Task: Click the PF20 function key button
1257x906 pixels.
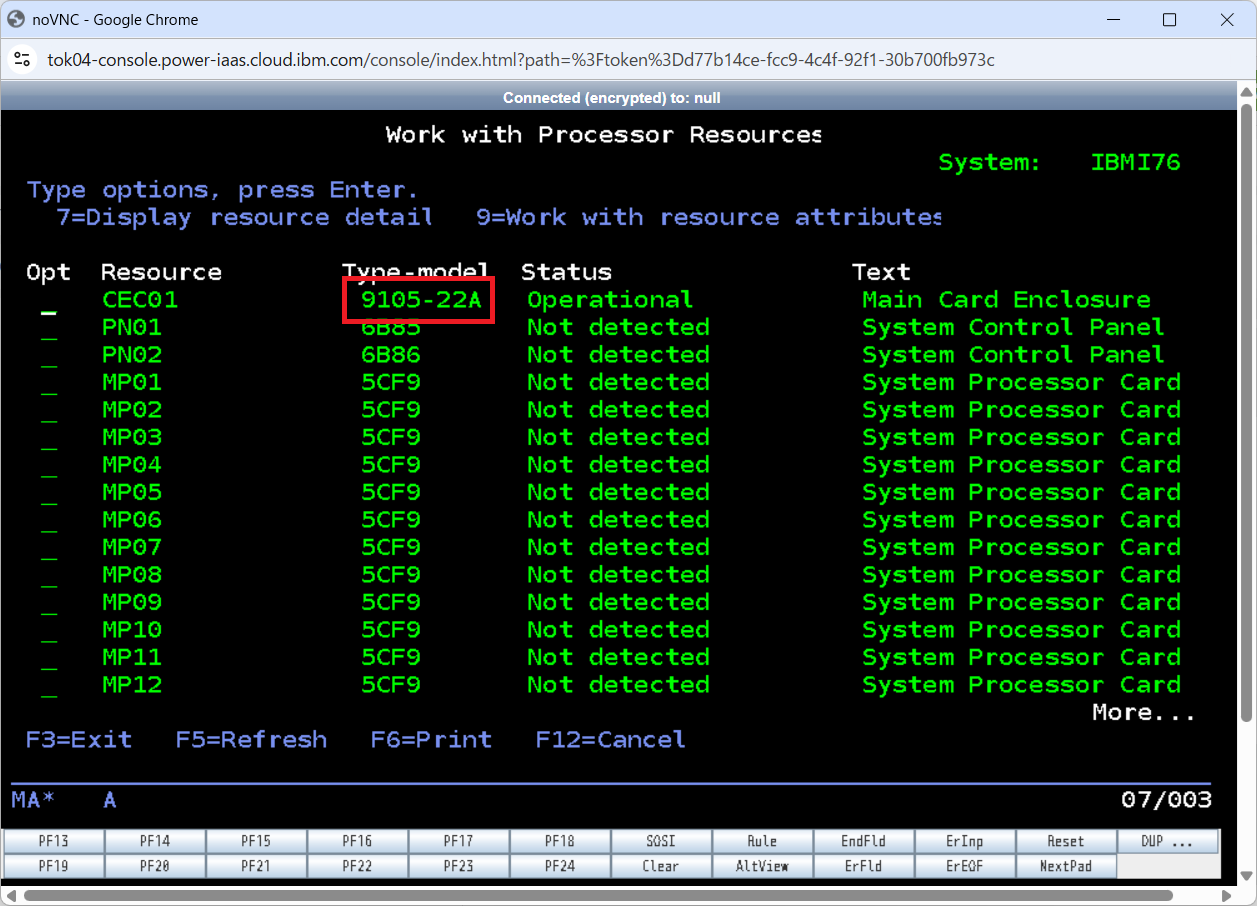Action: pos(155,866)
